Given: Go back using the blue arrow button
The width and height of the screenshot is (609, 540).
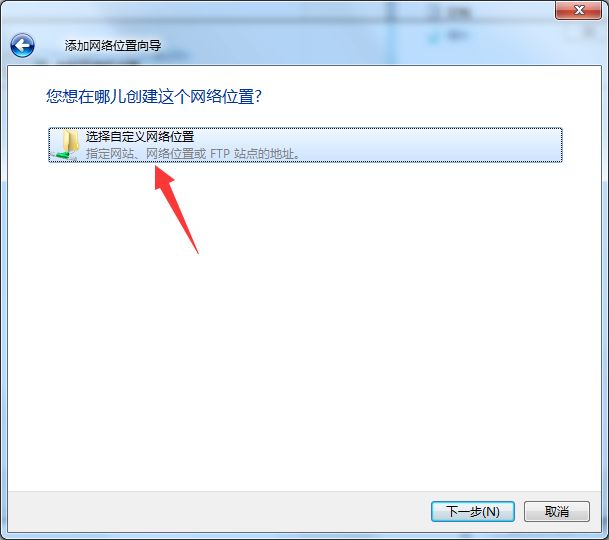Looking at the screenshot, I should [22, 45].
